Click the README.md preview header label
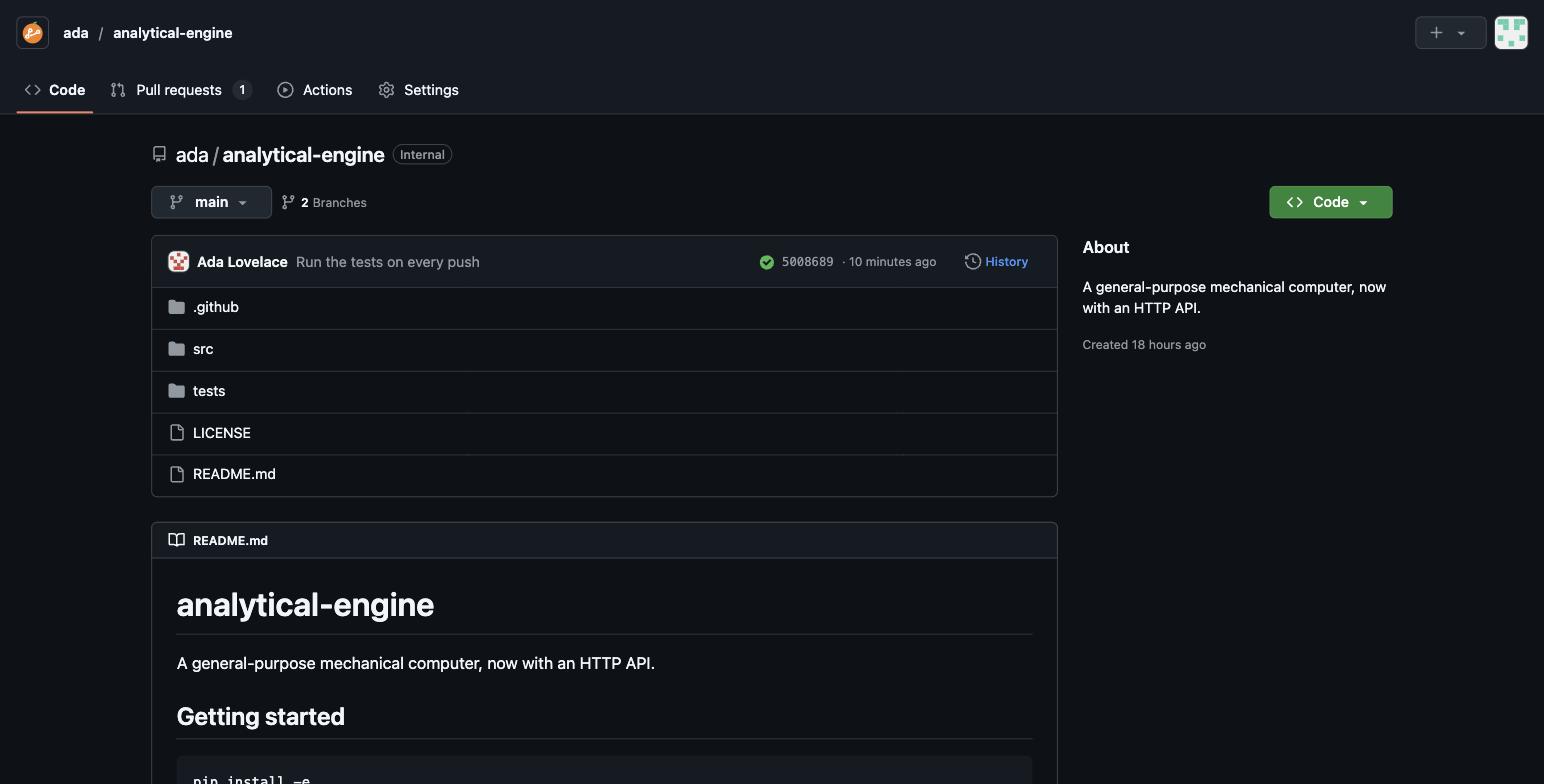Viewport: 1544px width, 784px height. (x=230, y=540)
